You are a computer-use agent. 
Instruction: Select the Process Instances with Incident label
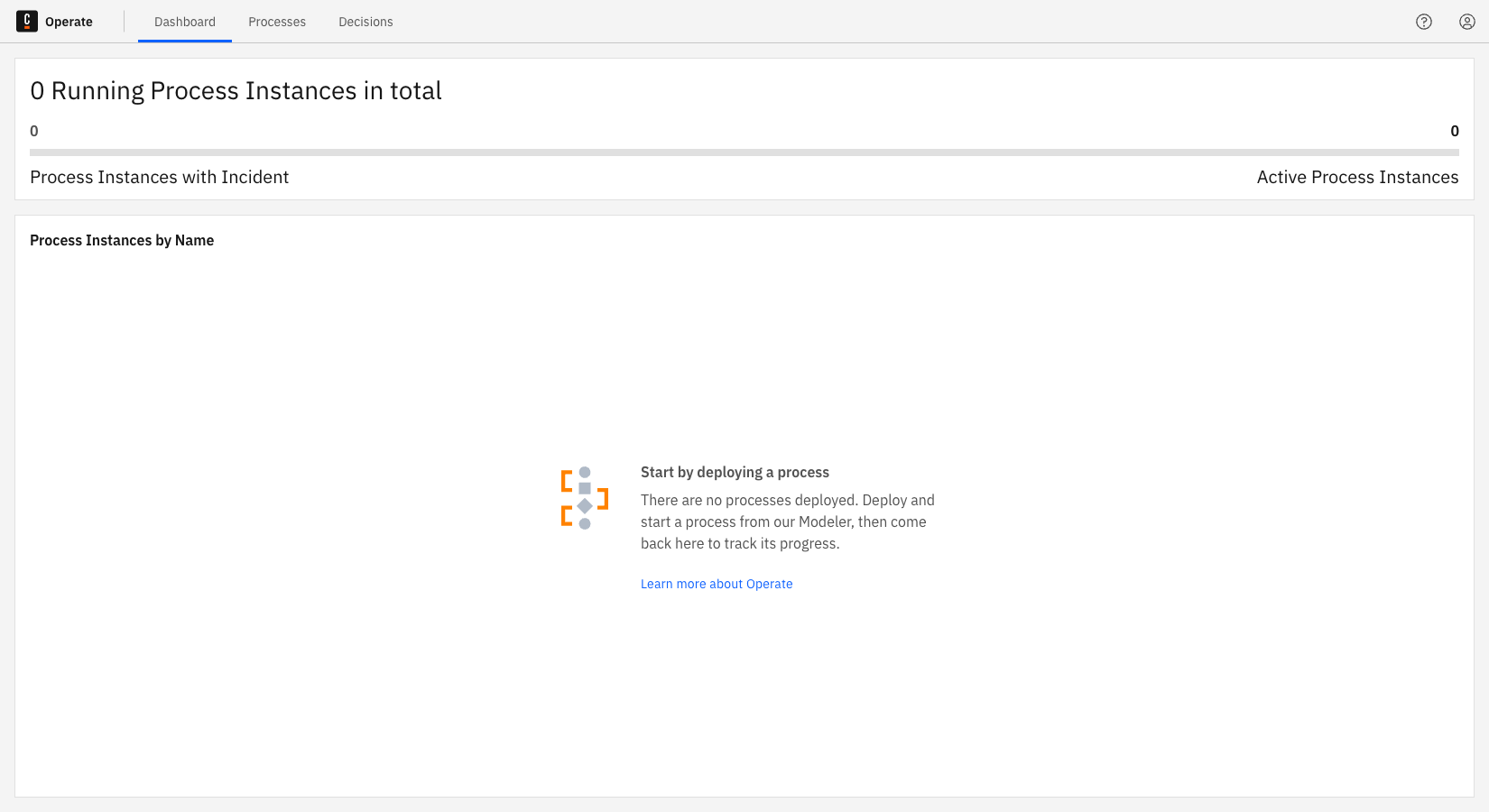coord(160,178)
